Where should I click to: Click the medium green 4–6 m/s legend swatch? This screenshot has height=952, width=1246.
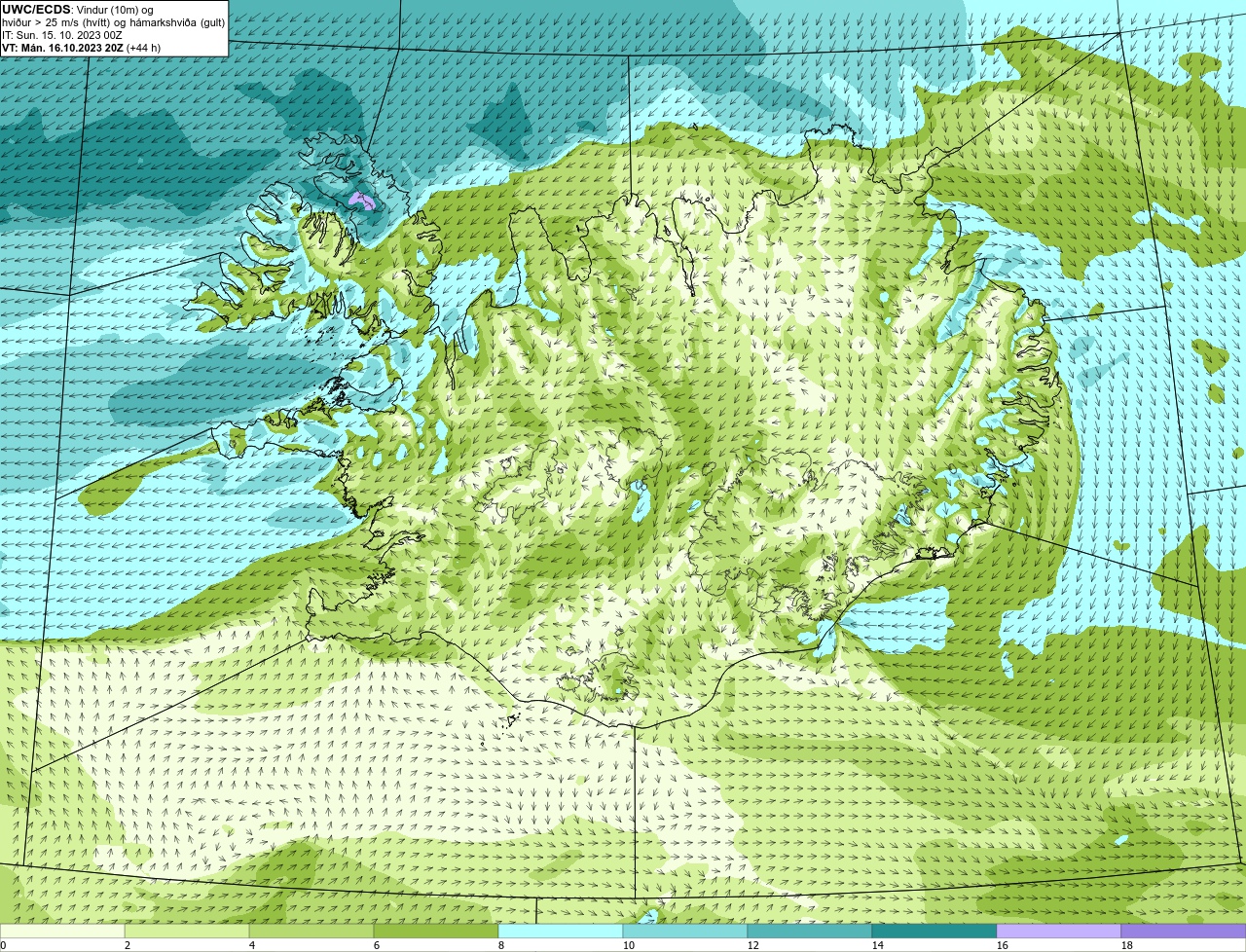311,931
